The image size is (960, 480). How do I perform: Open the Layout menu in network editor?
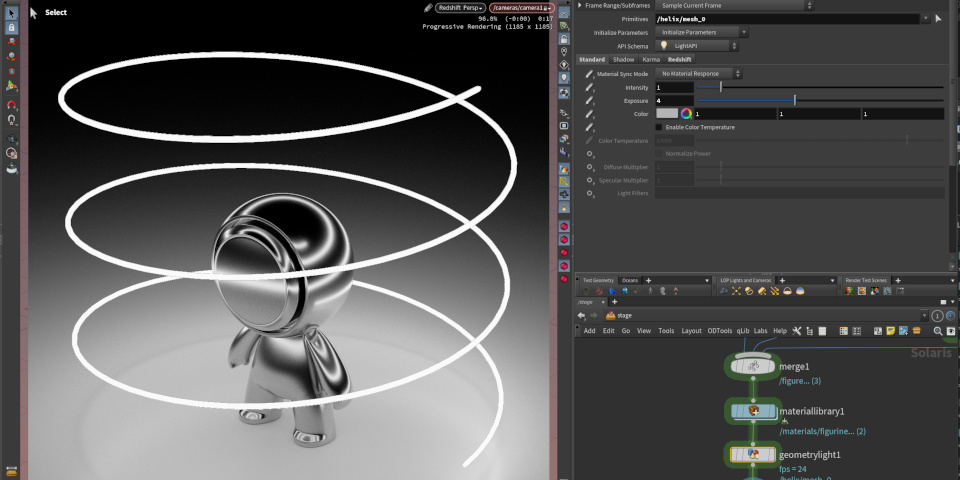691,331
